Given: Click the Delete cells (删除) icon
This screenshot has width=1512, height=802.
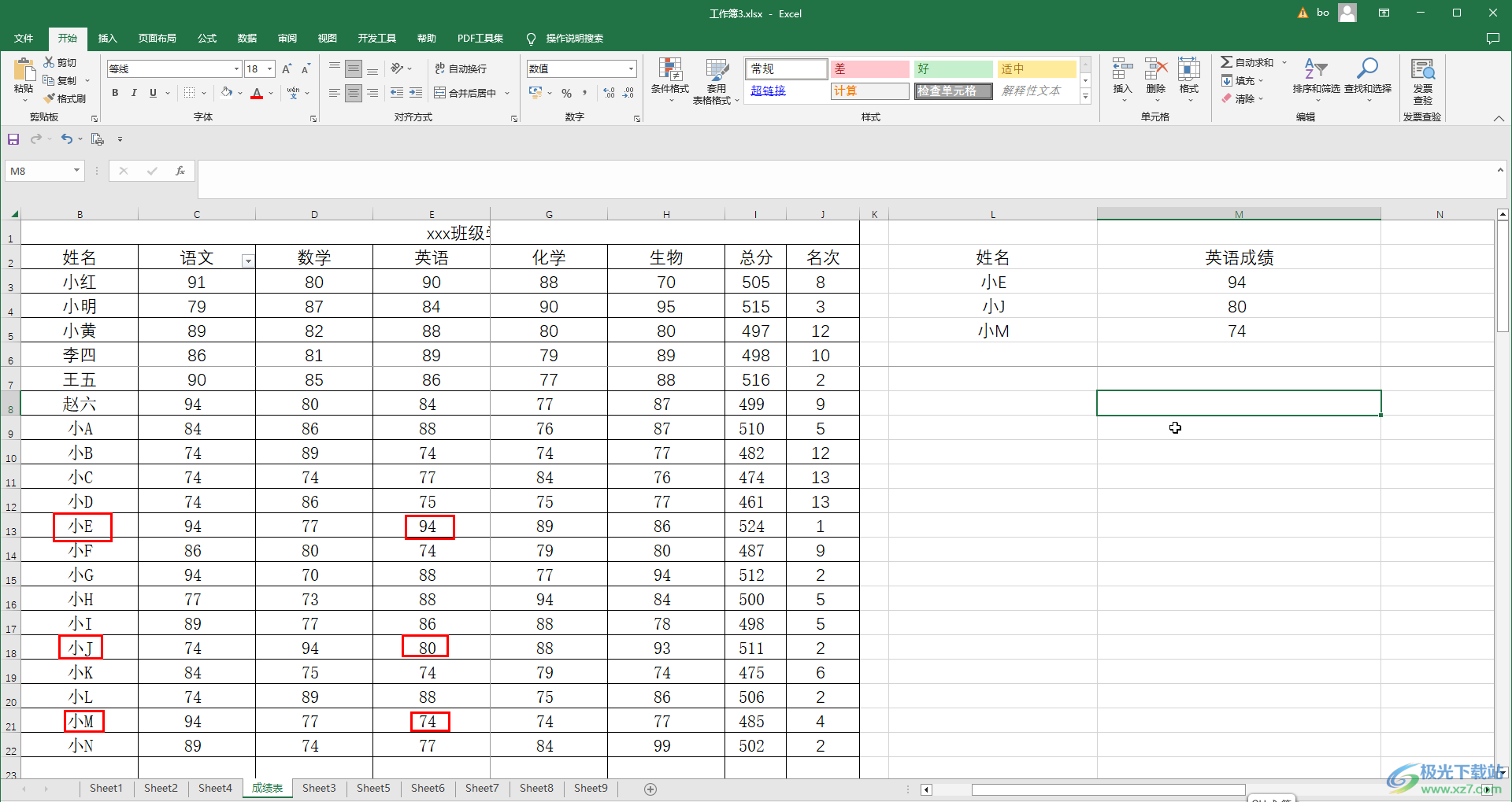Looking at the screenshot, I should point(1155,69).
